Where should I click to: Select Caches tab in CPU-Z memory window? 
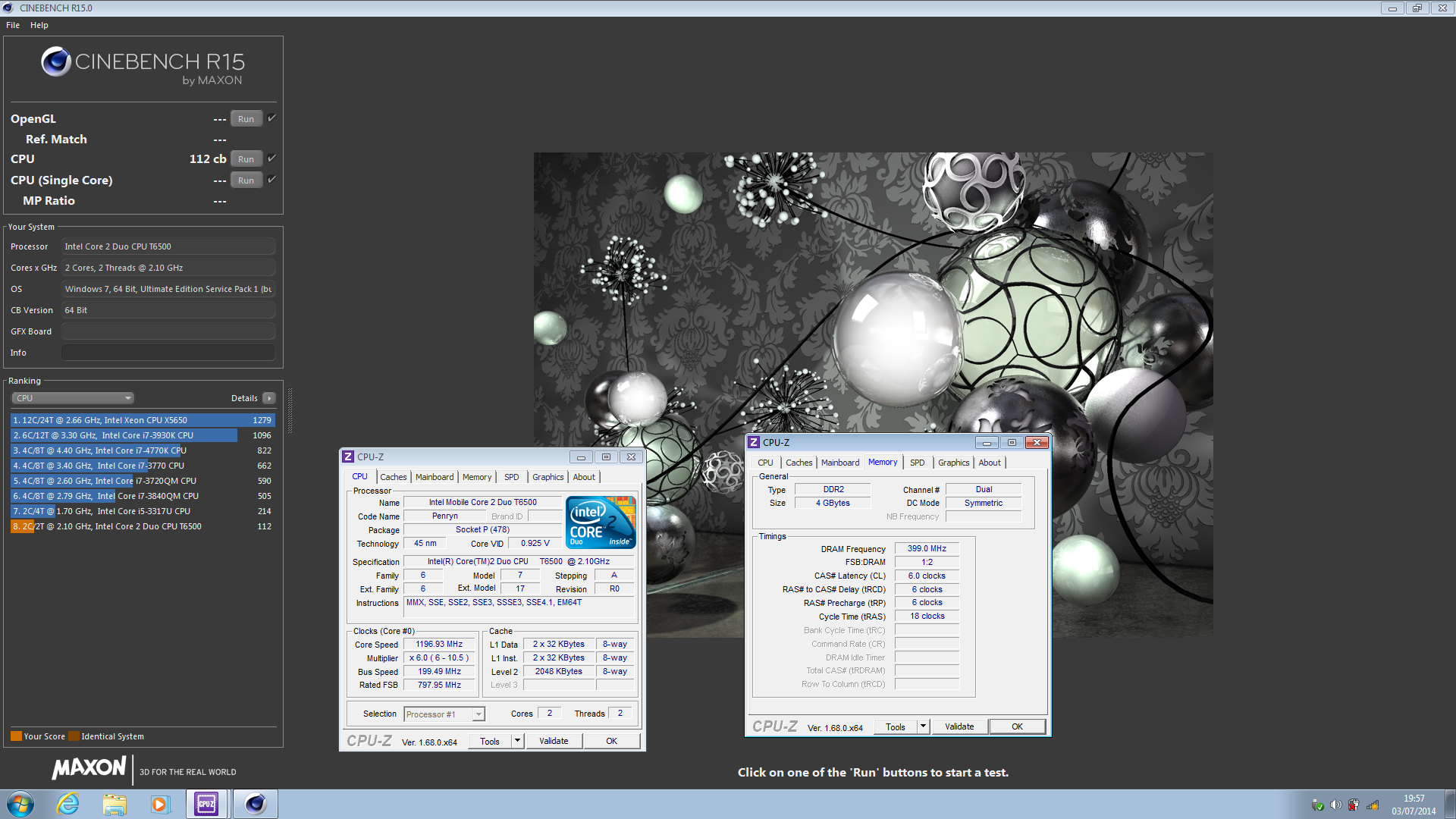pos(799,463)
